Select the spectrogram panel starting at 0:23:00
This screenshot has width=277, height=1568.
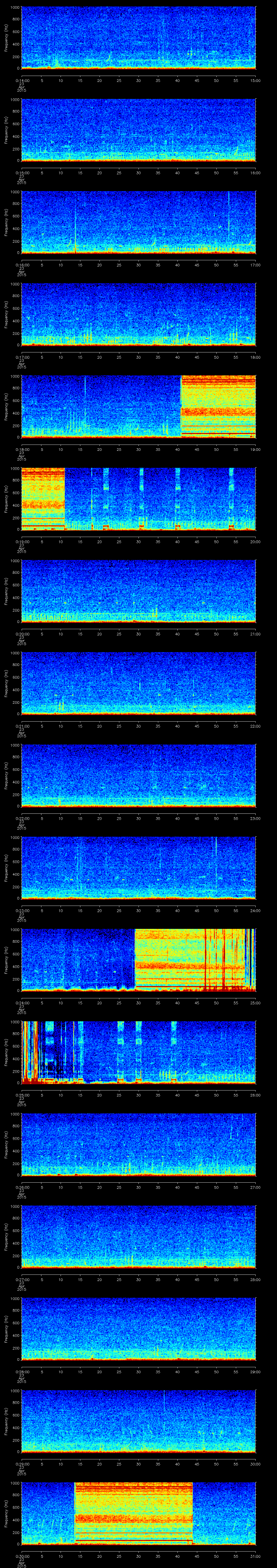pyautogui.click(x=138, y=868)
